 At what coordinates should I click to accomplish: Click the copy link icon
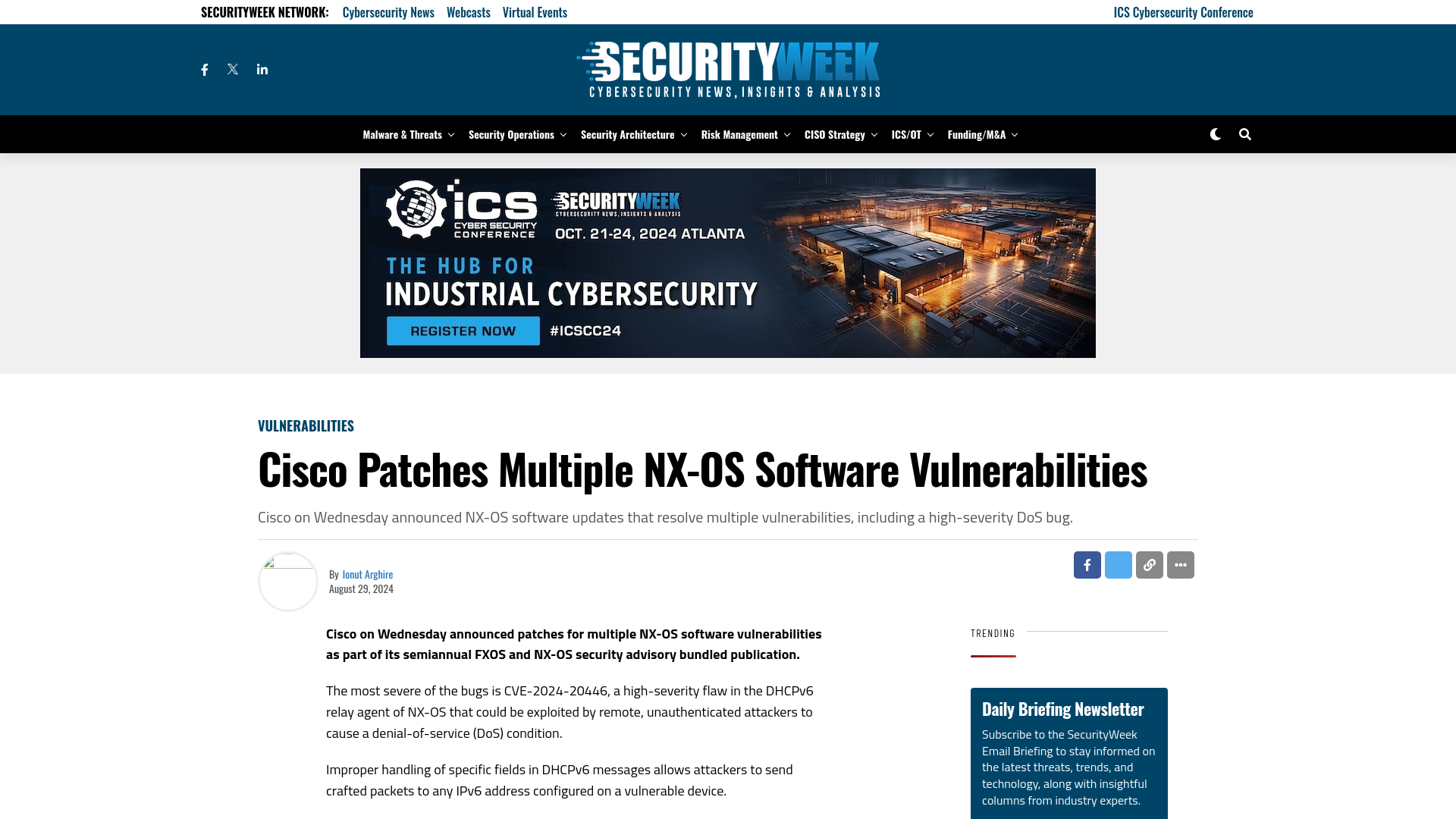(1149, 565)
